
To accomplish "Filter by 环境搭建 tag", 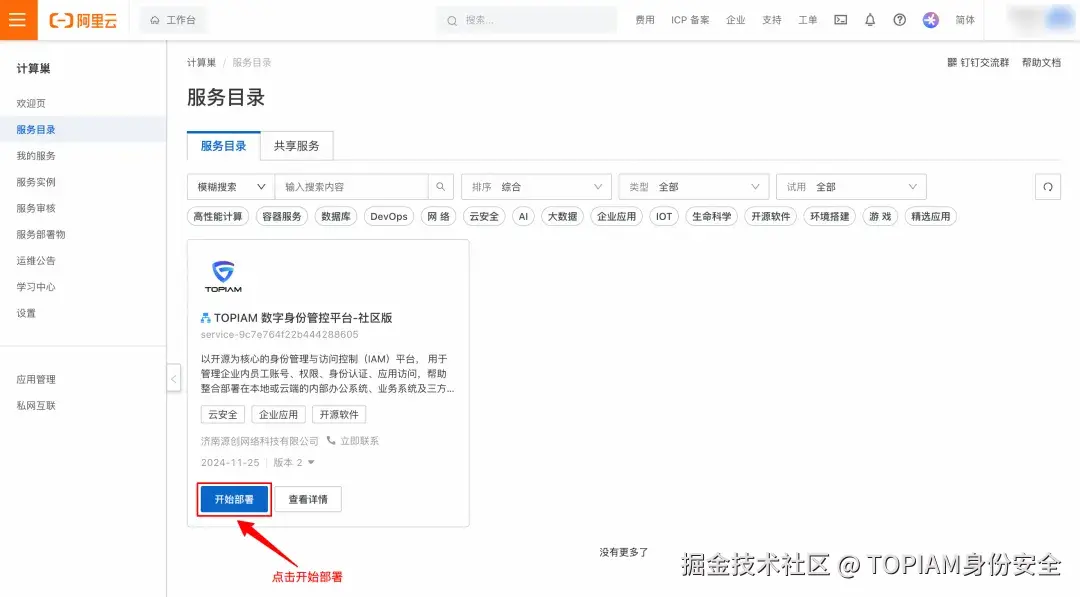I will point(830,216).
